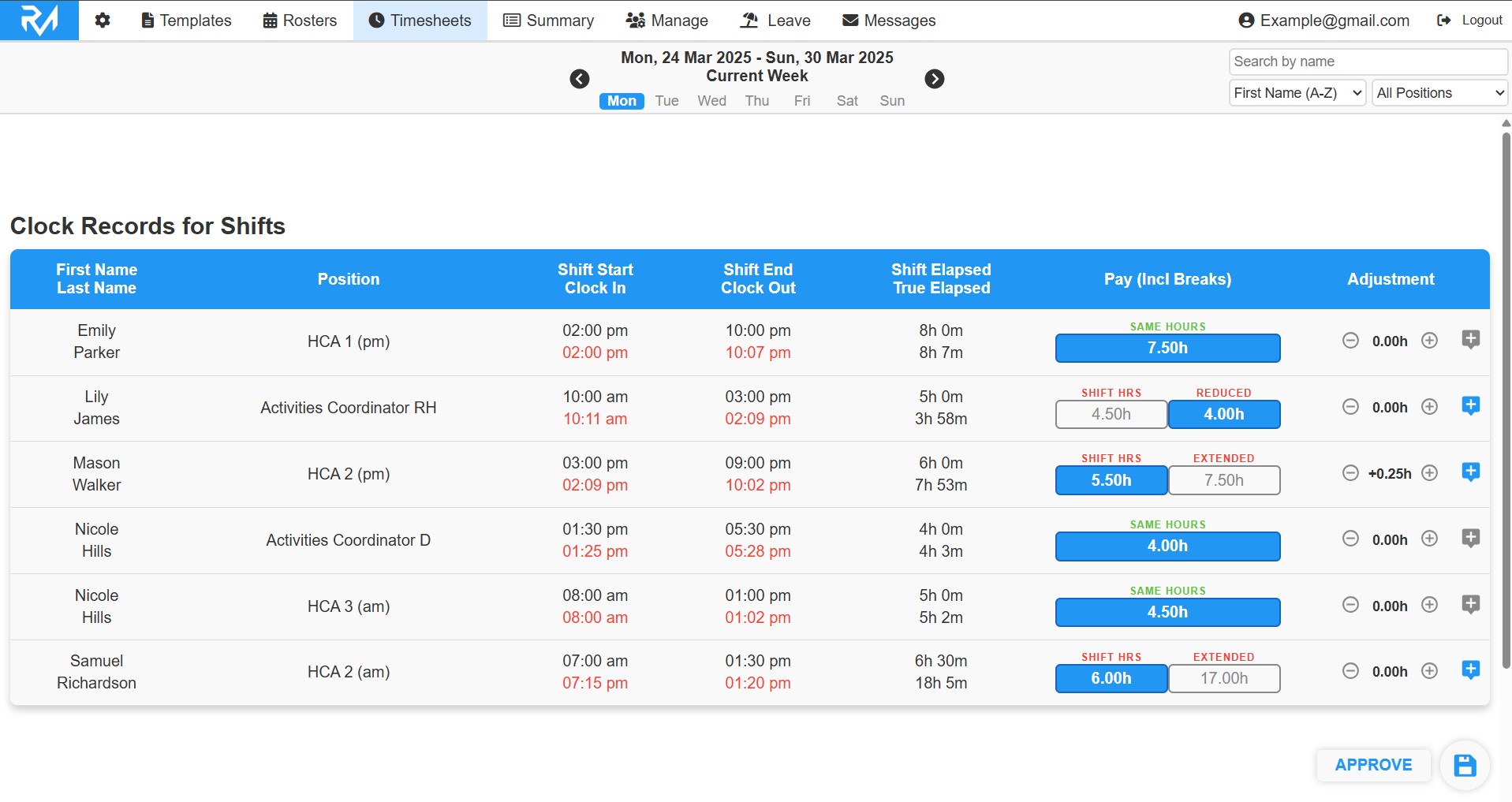Viewport: 1512px width, 802px height.
Task: Select Mon day tab
Action: (622, 101)
